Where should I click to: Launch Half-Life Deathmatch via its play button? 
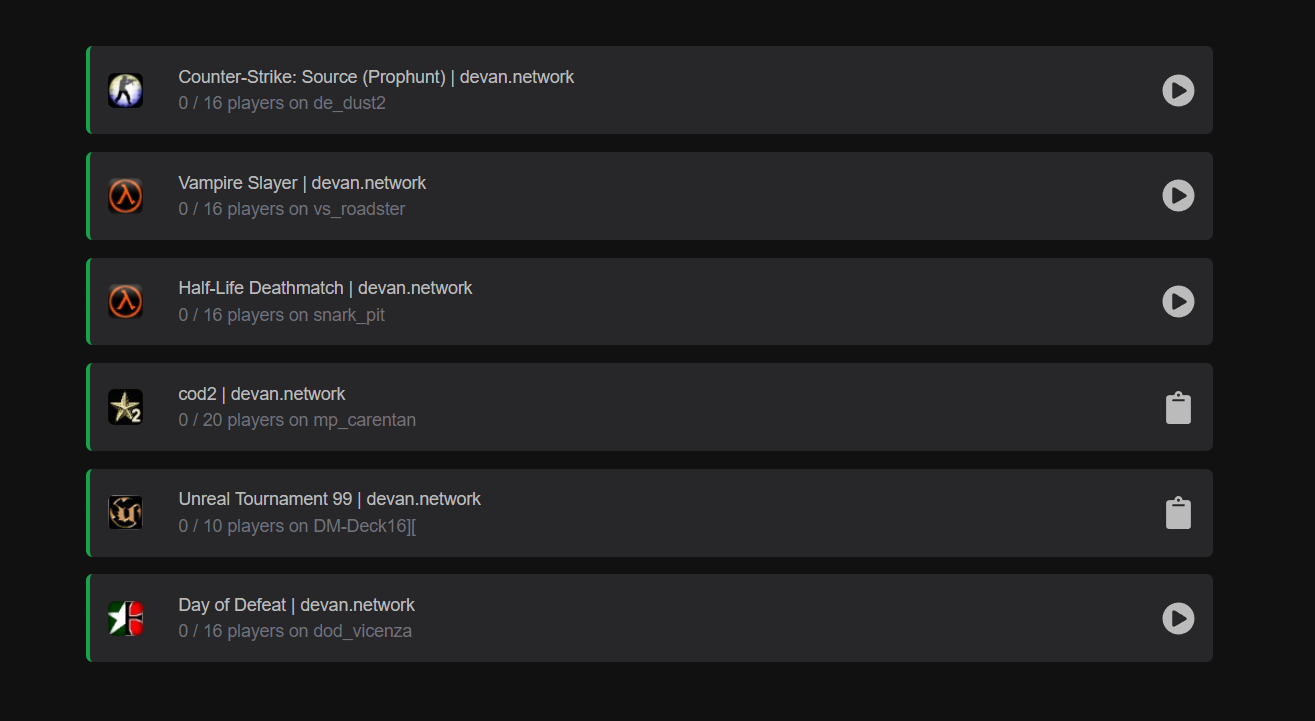click(1178, 301)
